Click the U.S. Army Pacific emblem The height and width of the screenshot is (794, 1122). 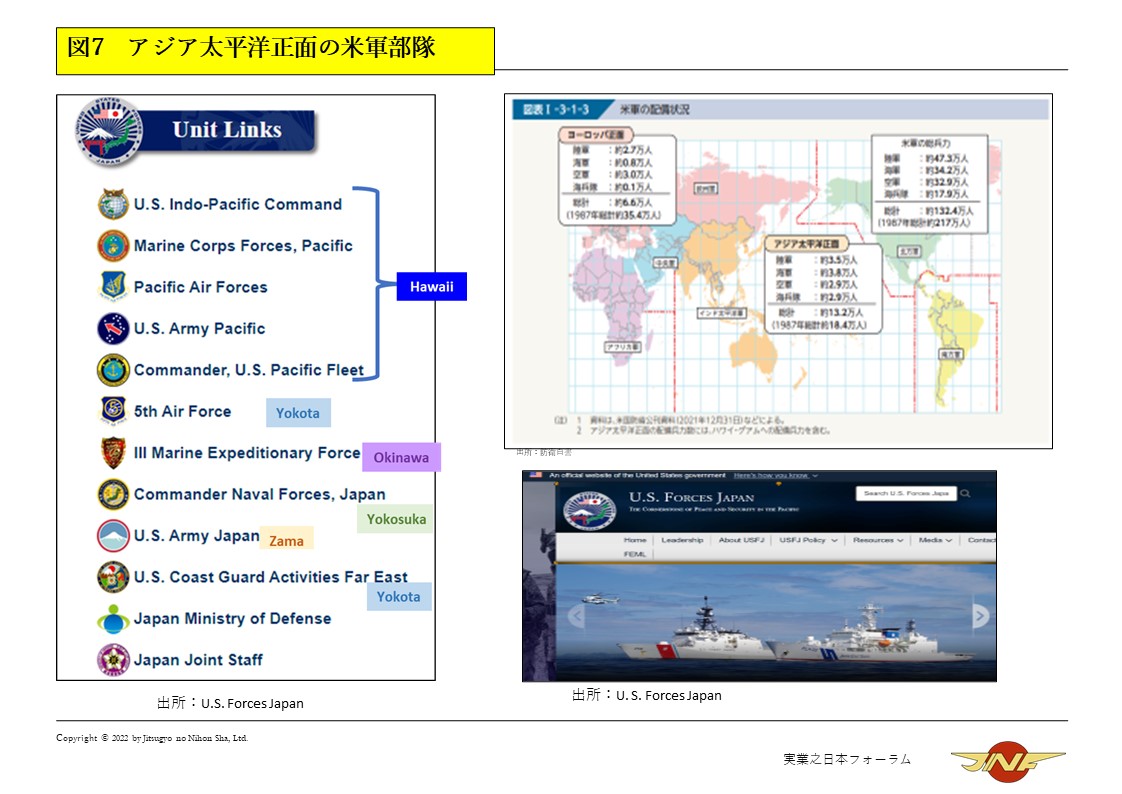pyautogui.click(x=113, y=328)
